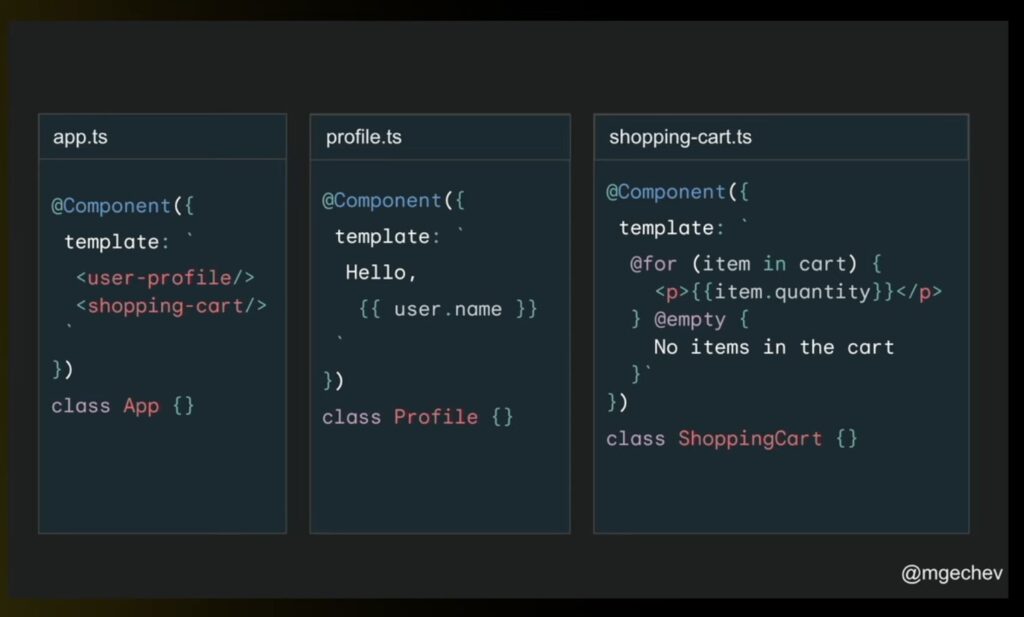The image size is (1024, 617).
Task: Click the No items in the cart text
Action: pos(774,347)
